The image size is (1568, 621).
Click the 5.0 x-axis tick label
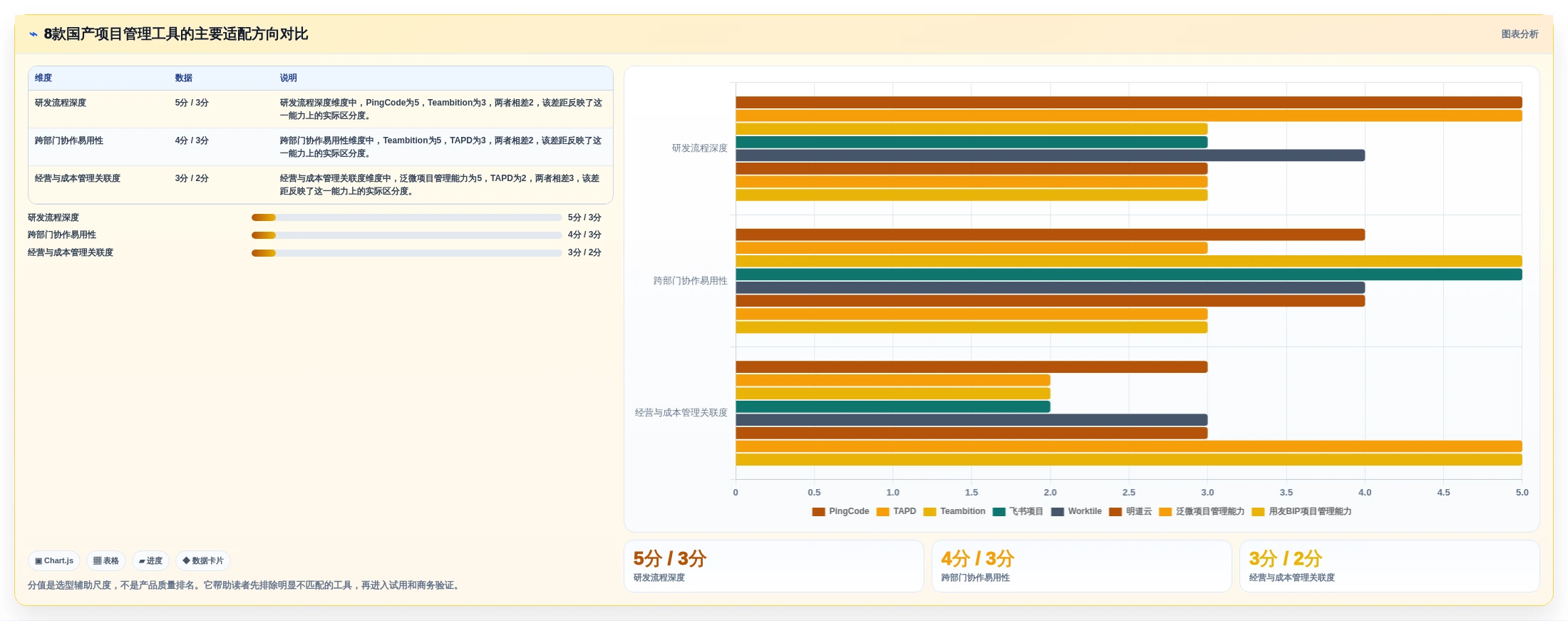(x=1522, y=493)
